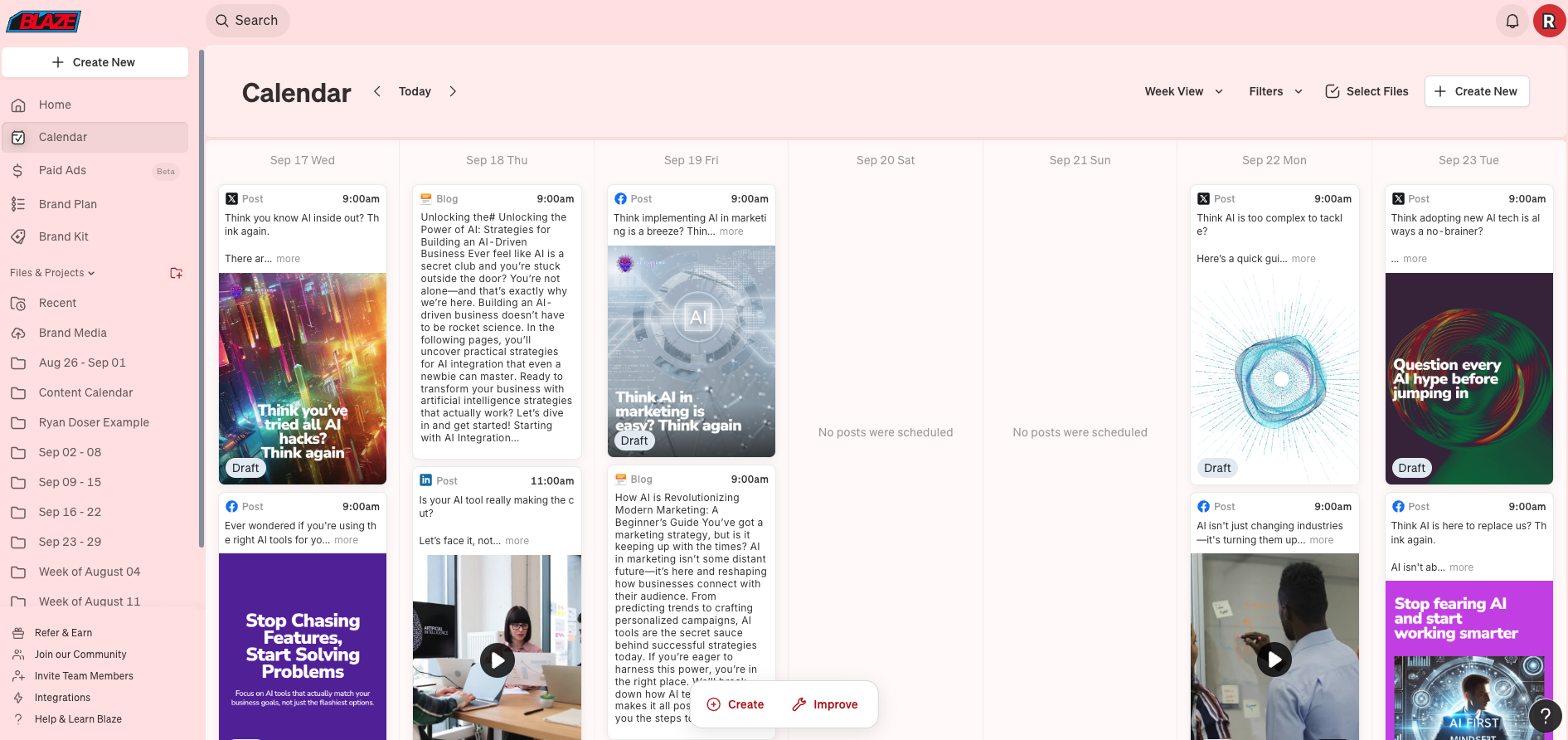Open the notifications bell
1568x740 pixels.
pyautogui.click(x=1512, y=21)
